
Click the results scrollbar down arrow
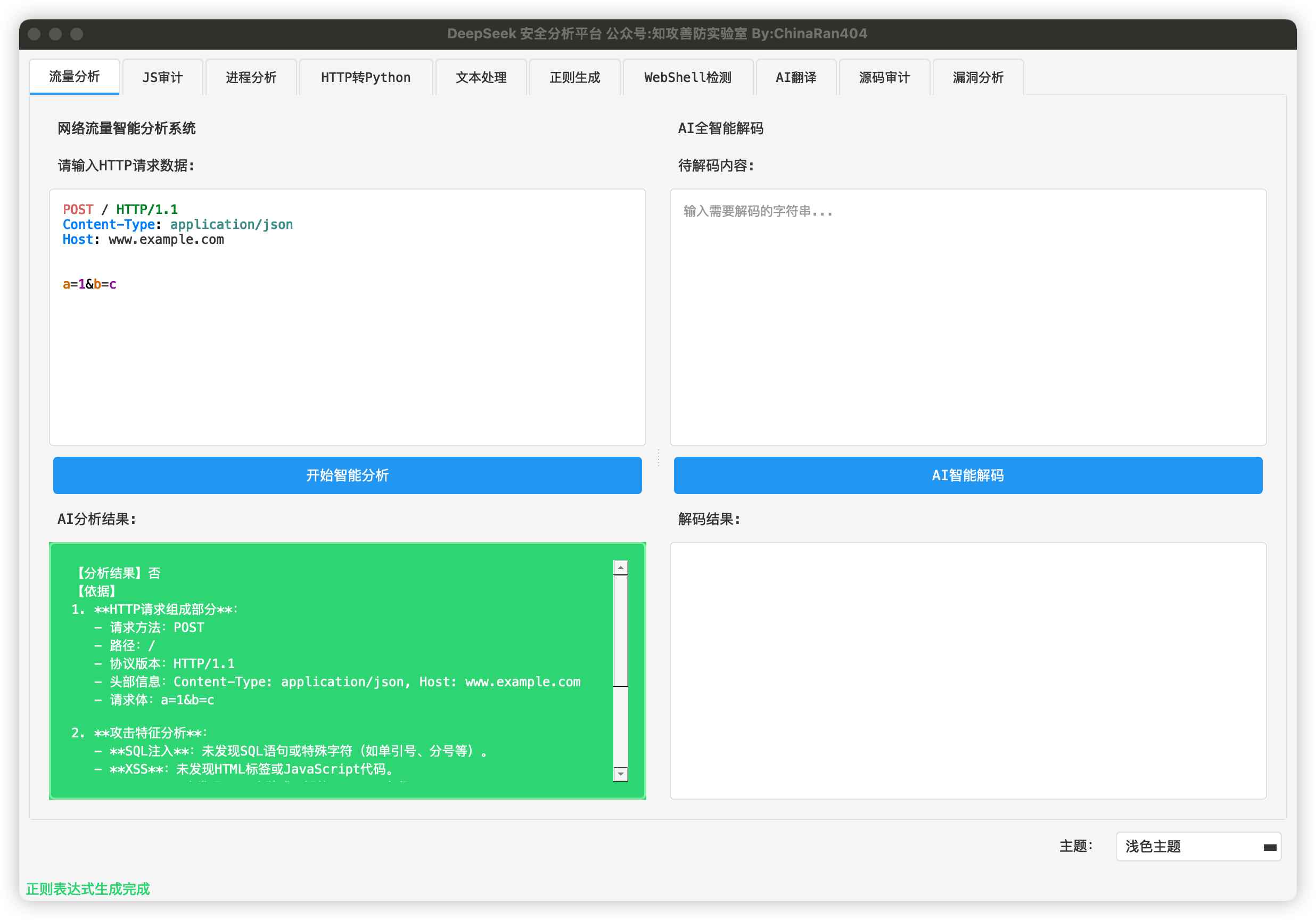tap(620, 774)
